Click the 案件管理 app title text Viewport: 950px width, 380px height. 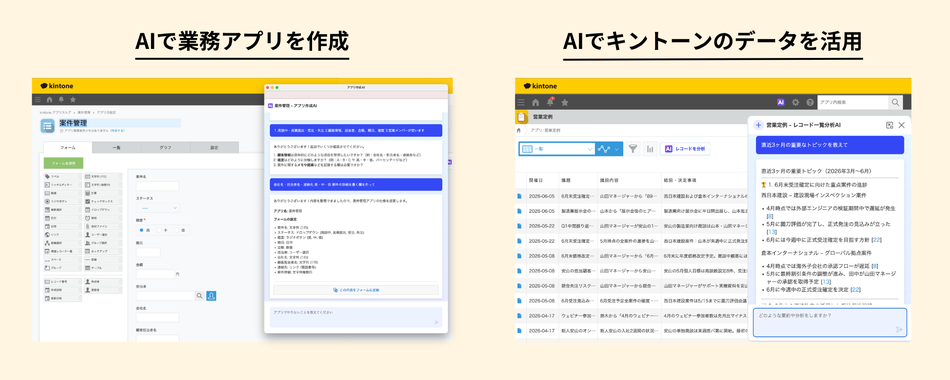[72, 123]
